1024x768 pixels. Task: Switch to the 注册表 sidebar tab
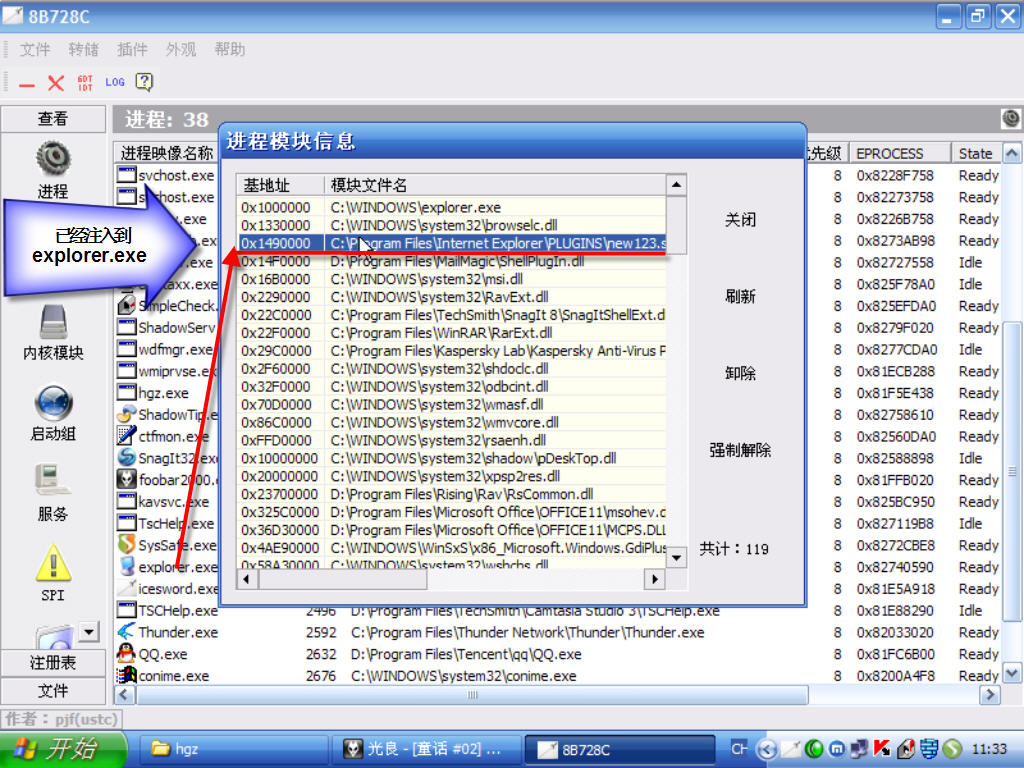pyautogui.click(x=53, y=663)
